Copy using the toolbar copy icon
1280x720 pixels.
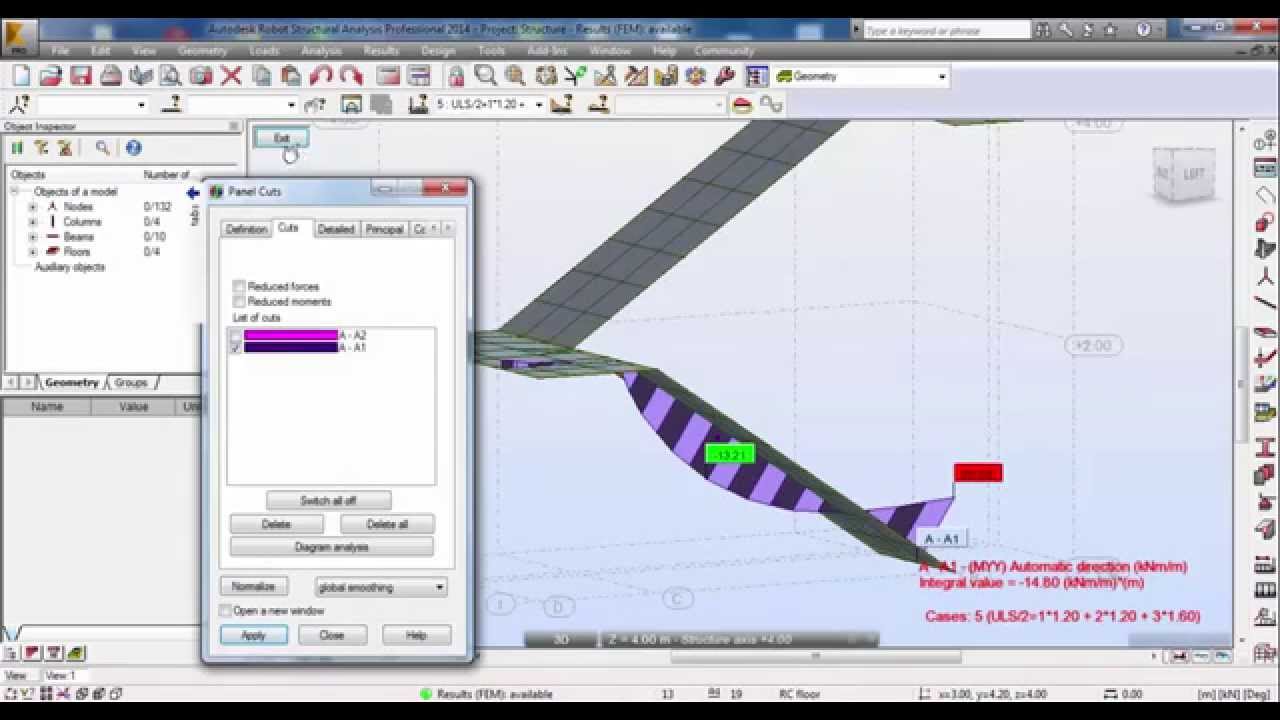tap(261, 76)
